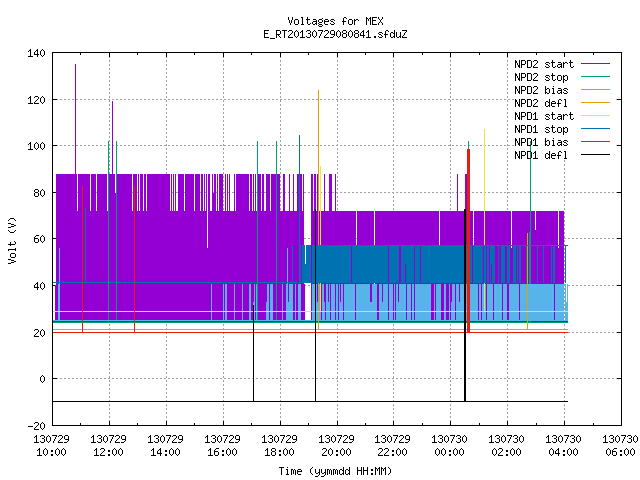This screenshot has width=640, height=480.
Task: Click the 'NPD2 stop' legend label
Action: pyautogui.click(x=541, y=77)
